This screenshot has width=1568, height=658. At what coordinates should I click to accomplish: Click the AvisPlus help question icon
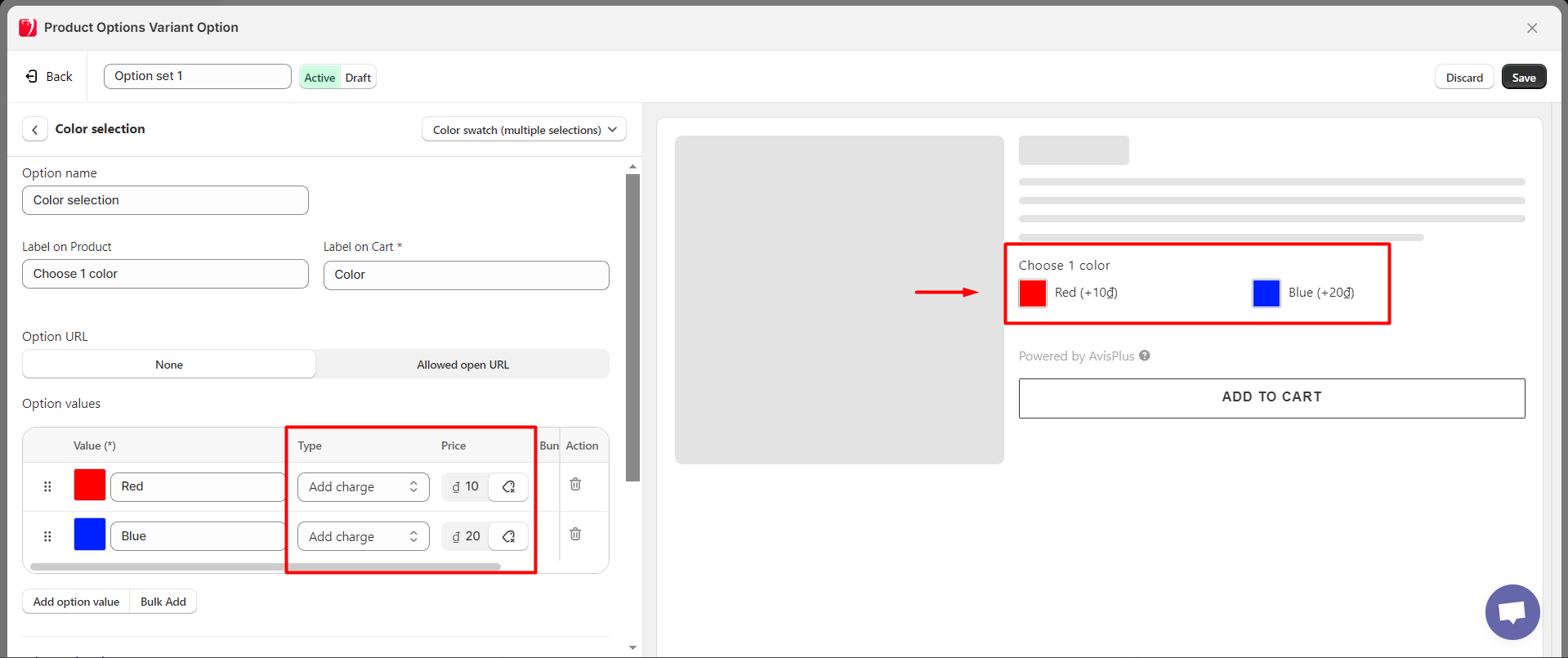[1145, 356]
